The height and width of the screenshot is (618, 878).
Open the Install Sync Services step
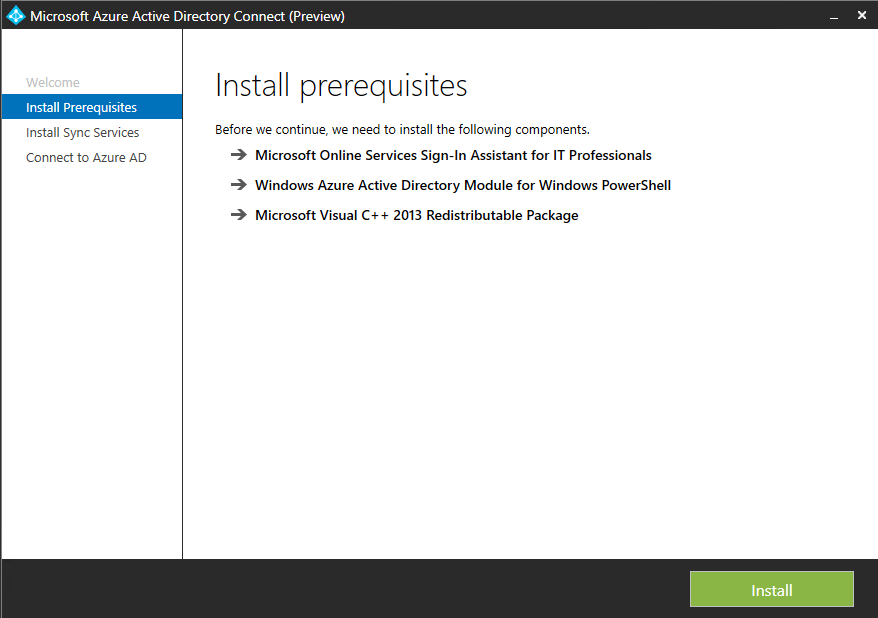82,132
